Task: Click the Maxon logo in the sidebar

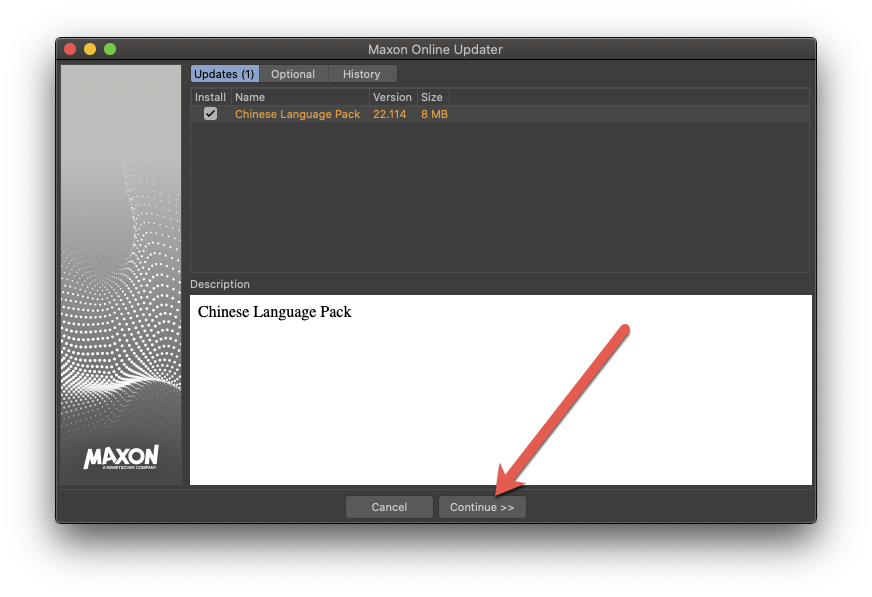Action: (x=121, y=457)
